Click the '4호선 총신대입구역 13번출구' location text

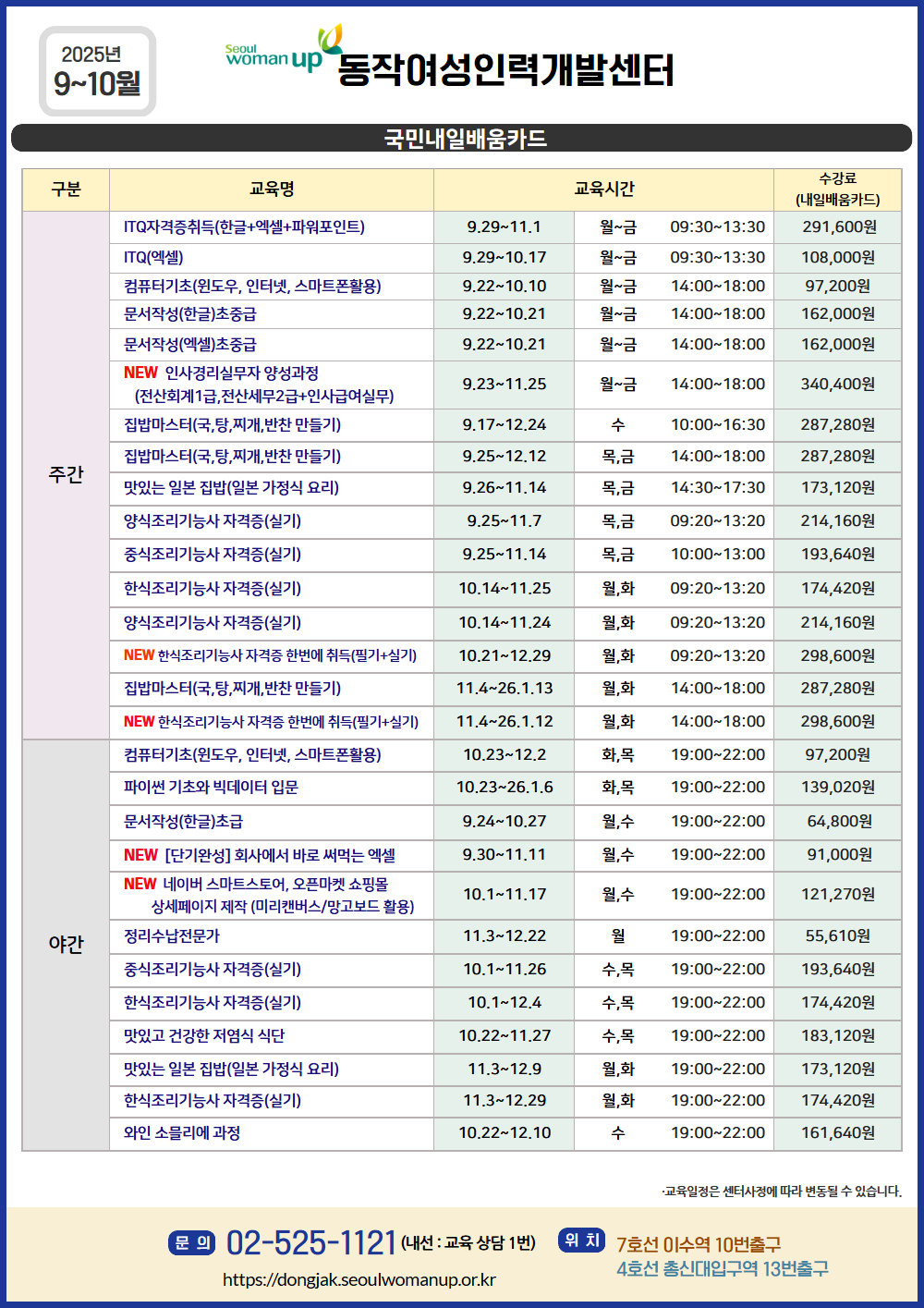(x=723, y=1269)
